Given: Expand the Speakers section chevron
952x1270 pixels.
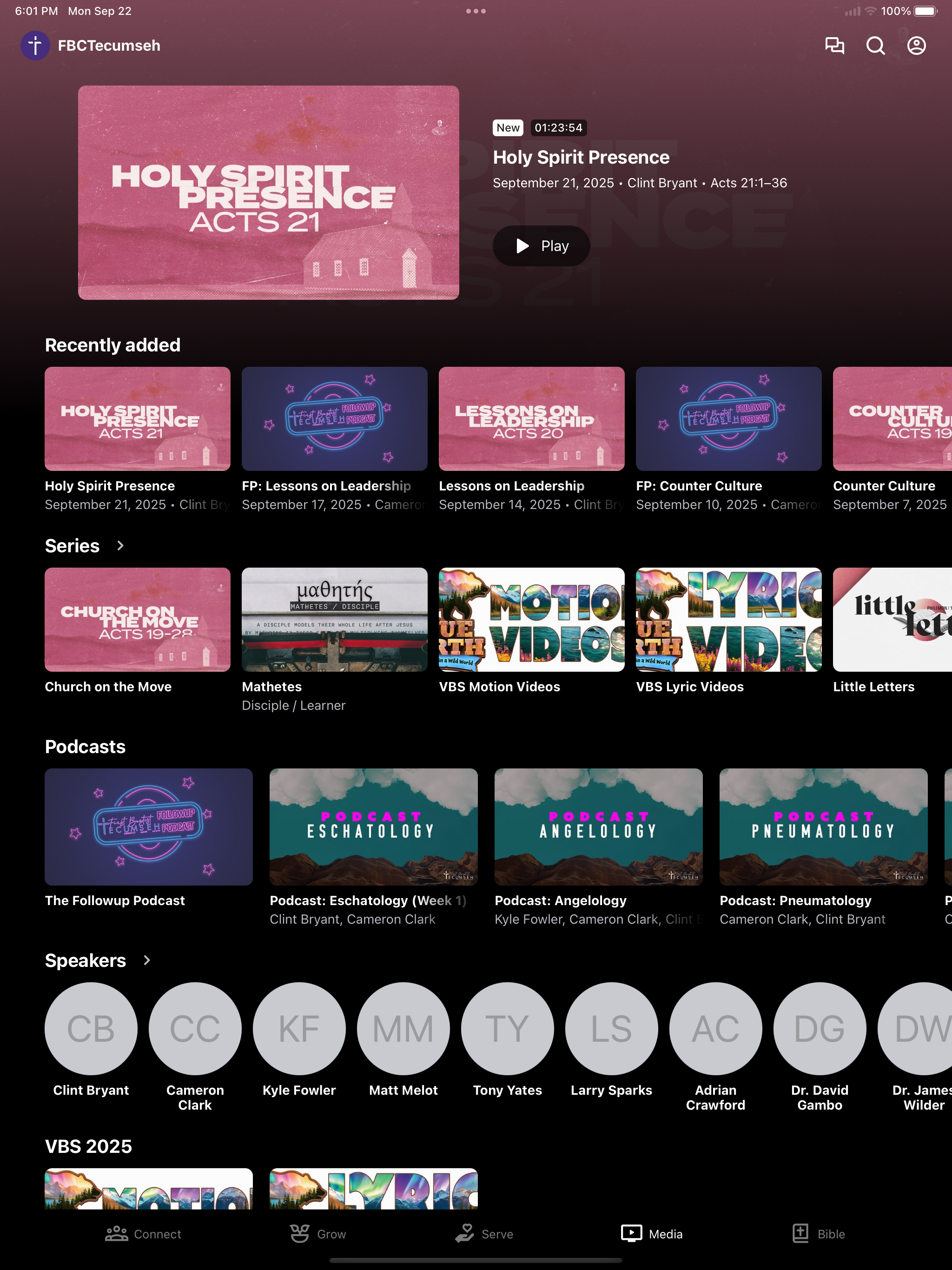Looking at the screenshot, I should [147, 960].
